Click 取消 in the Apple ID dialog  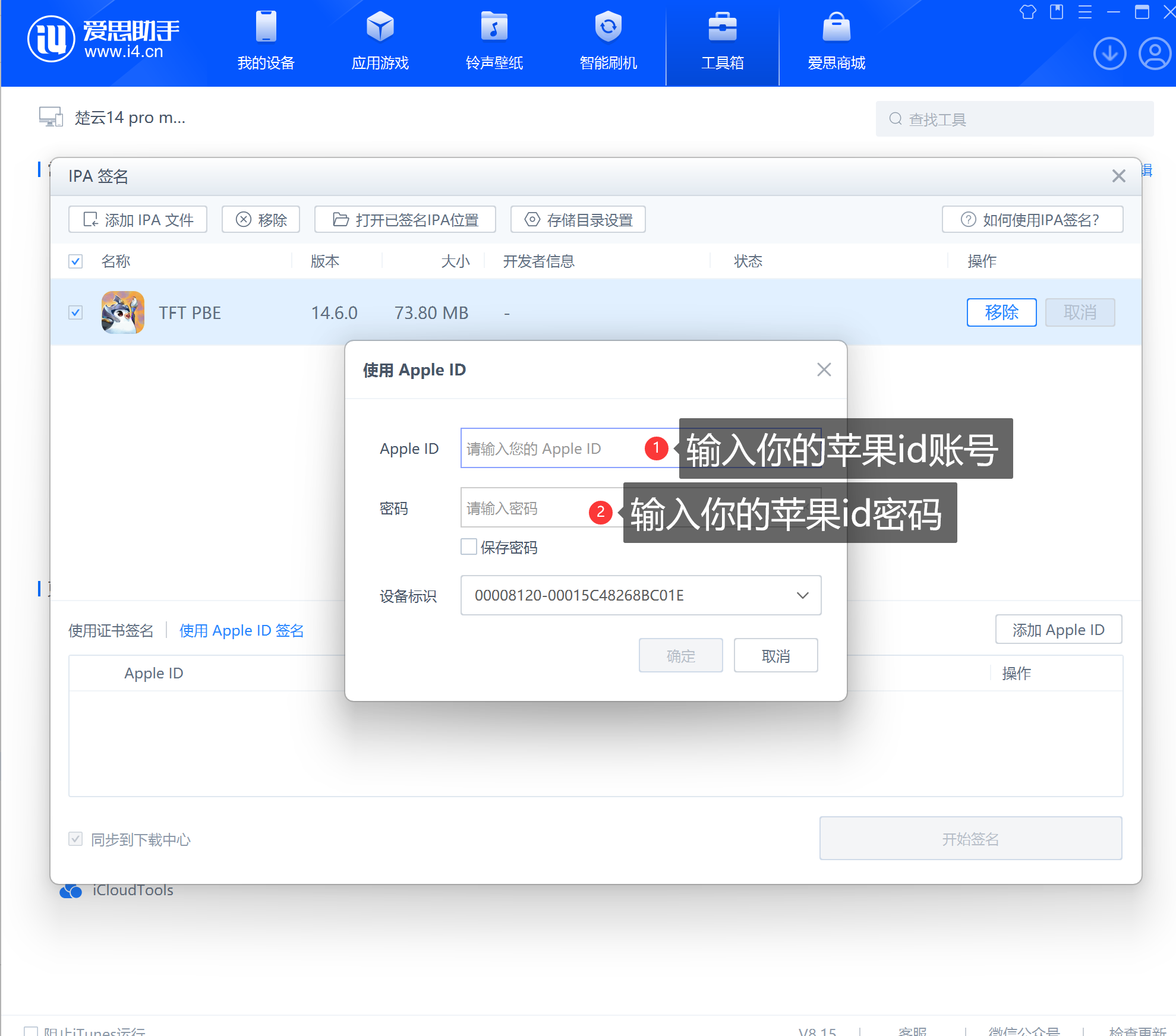point(775,656)
